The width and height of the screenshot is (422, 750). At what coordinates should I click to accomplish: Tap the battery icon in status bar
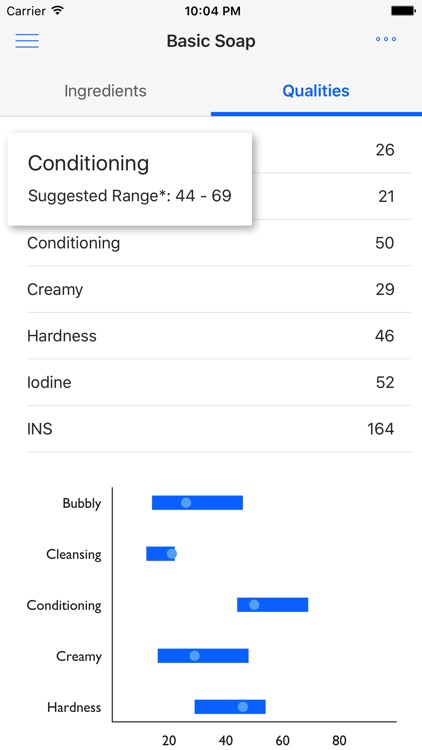[x=403, y=11]
